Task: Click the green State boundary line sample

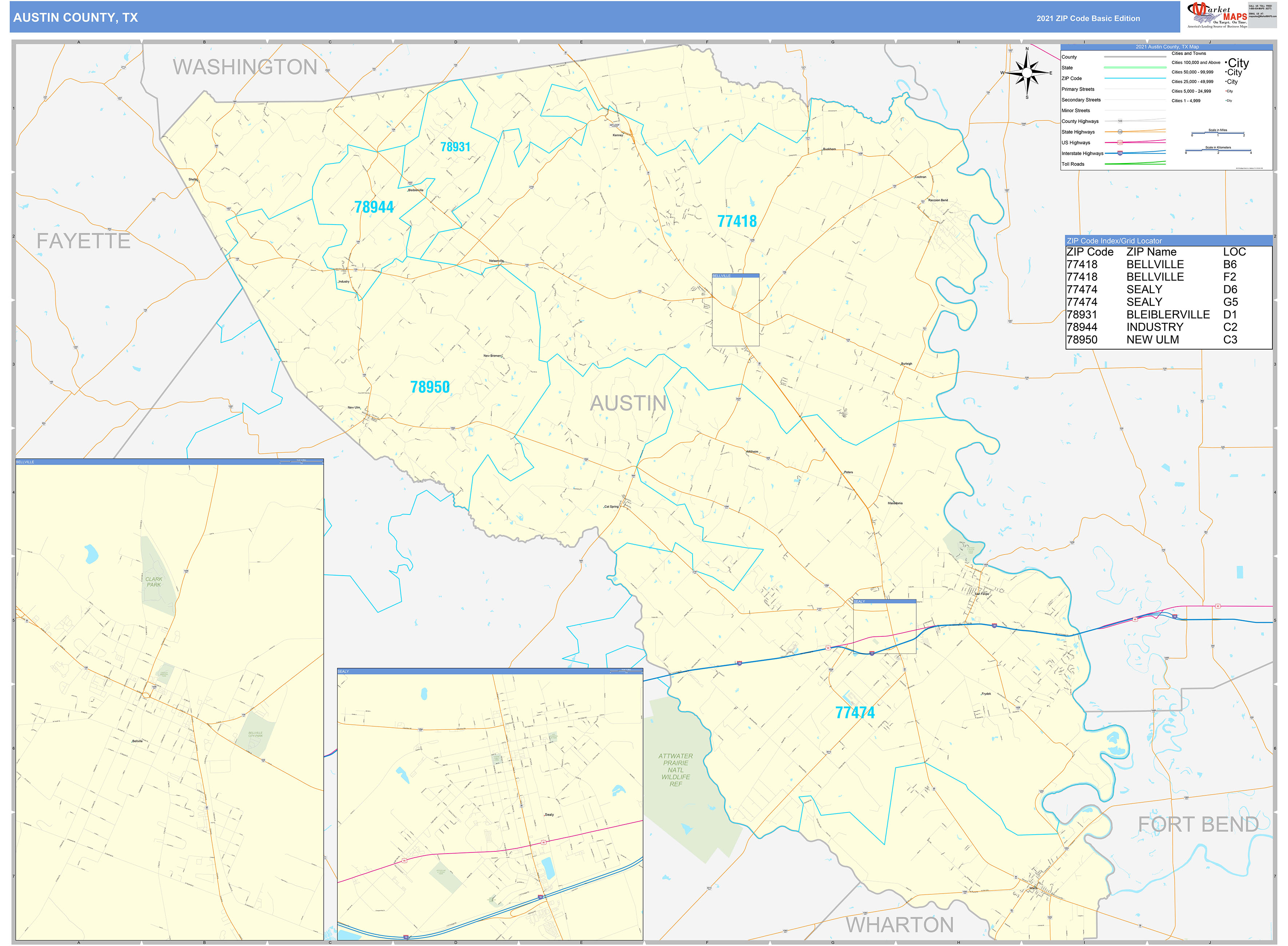Action: point(1135,68)
